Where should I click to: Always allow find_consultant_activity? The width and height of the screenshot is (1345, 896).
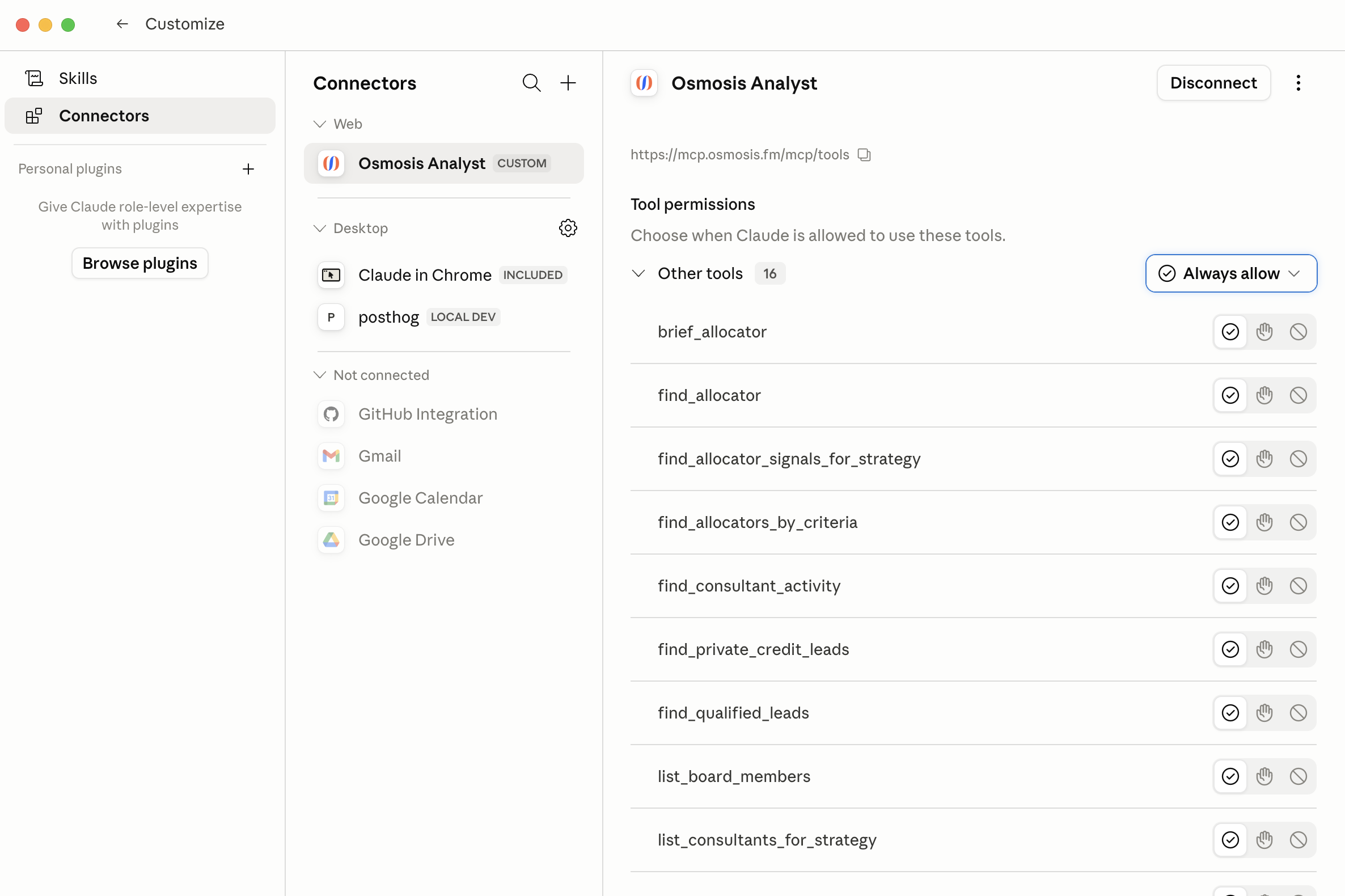click(x=1230, y=586)
